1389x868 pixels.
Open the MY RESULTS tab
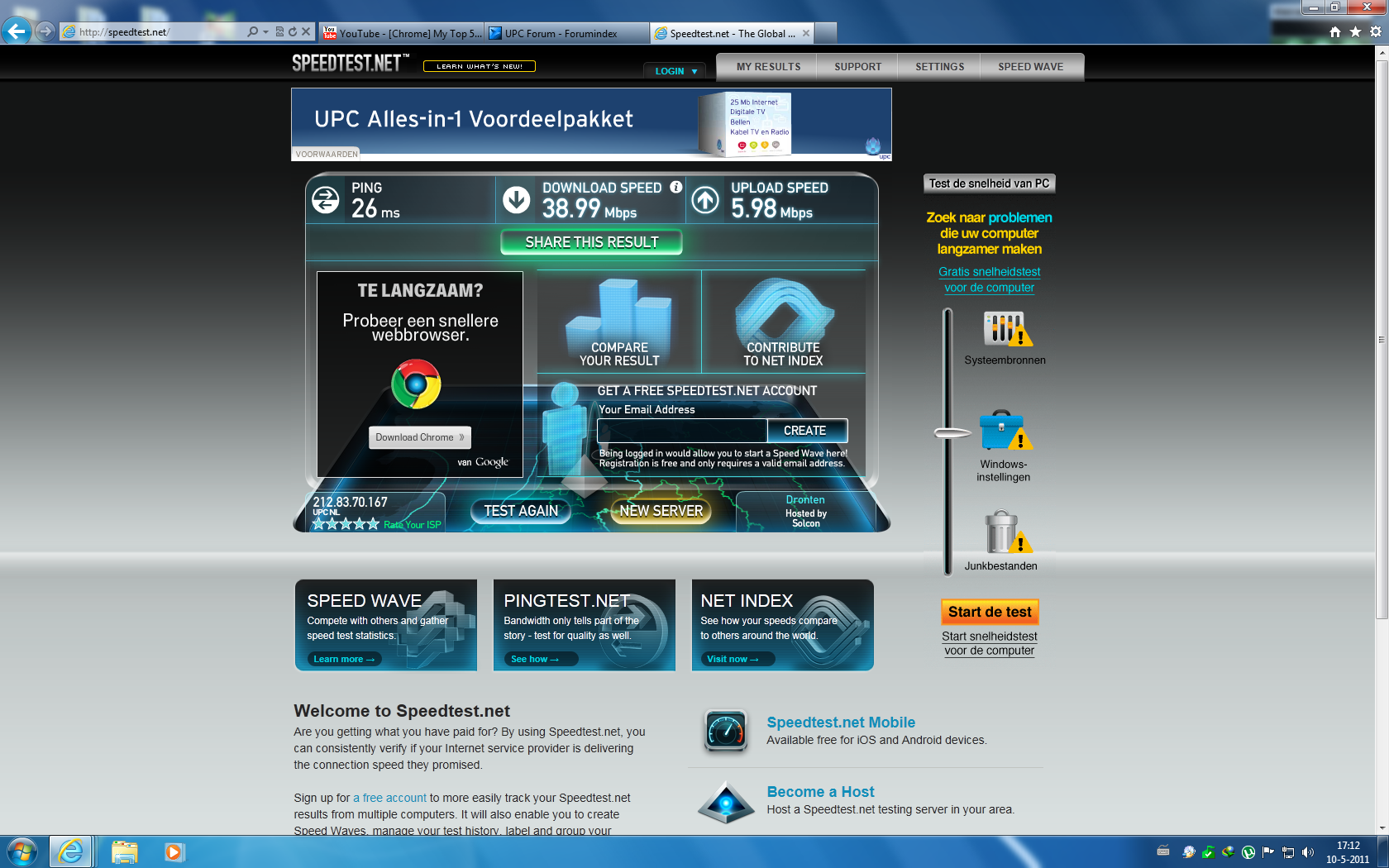(768, 67)
